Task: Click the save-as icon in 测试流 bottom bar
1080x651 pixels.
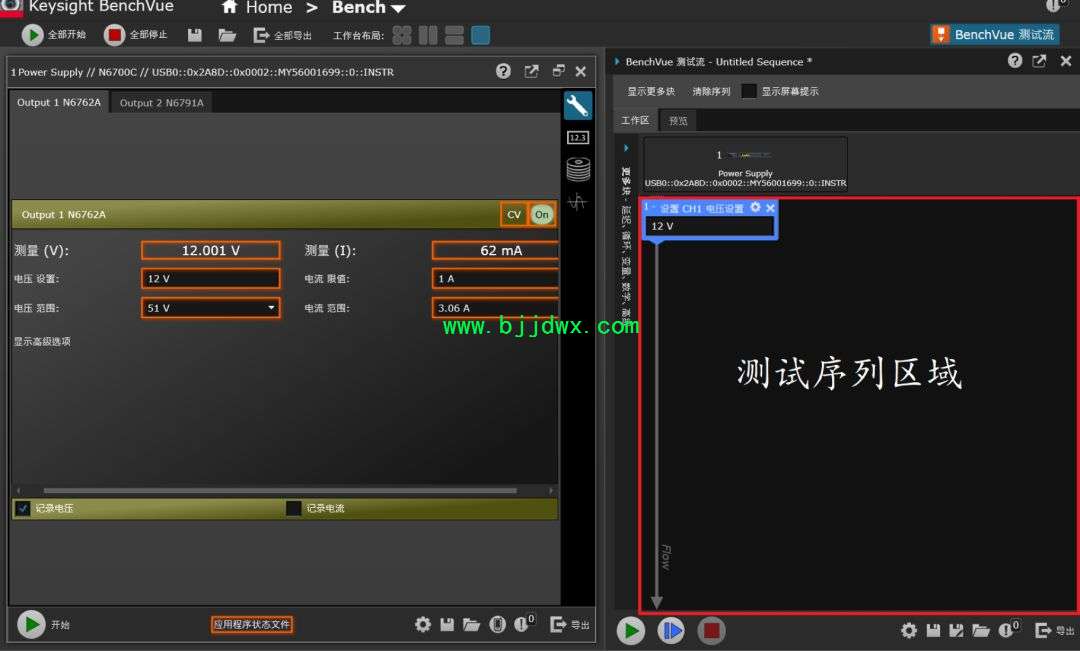Action: (x=956, y=630)
